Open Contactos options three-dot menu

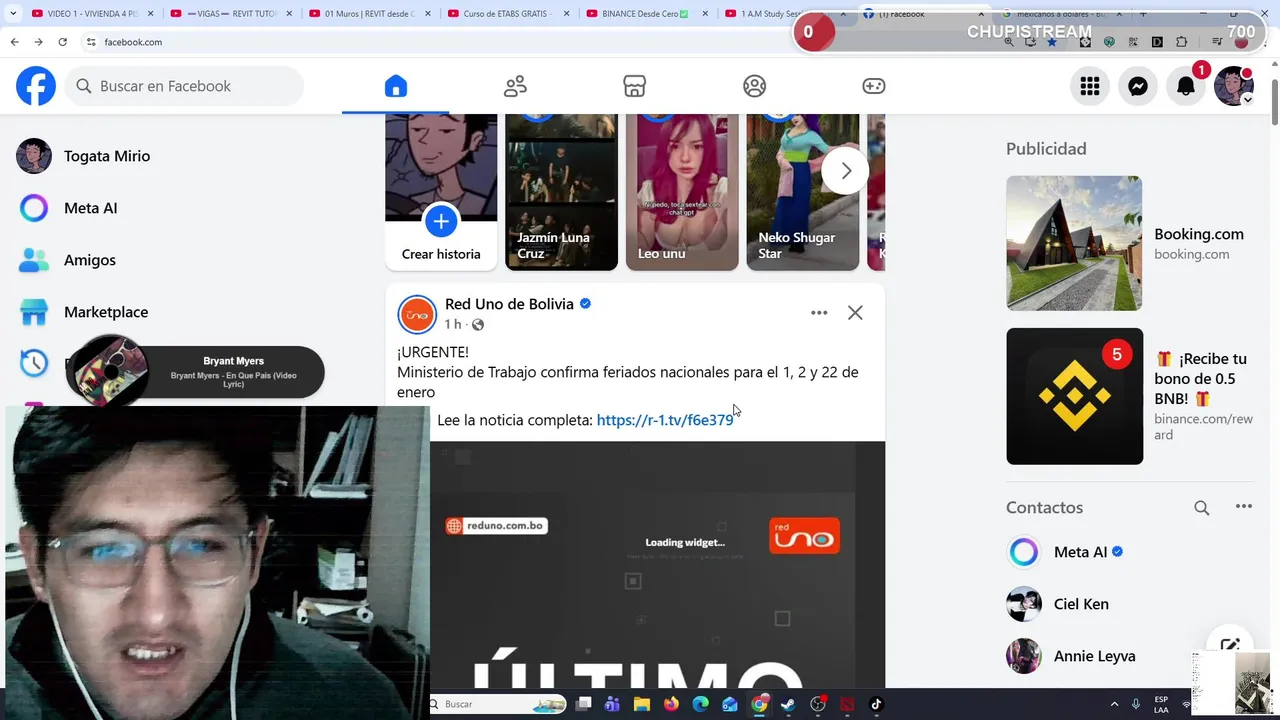(1244, 507)
